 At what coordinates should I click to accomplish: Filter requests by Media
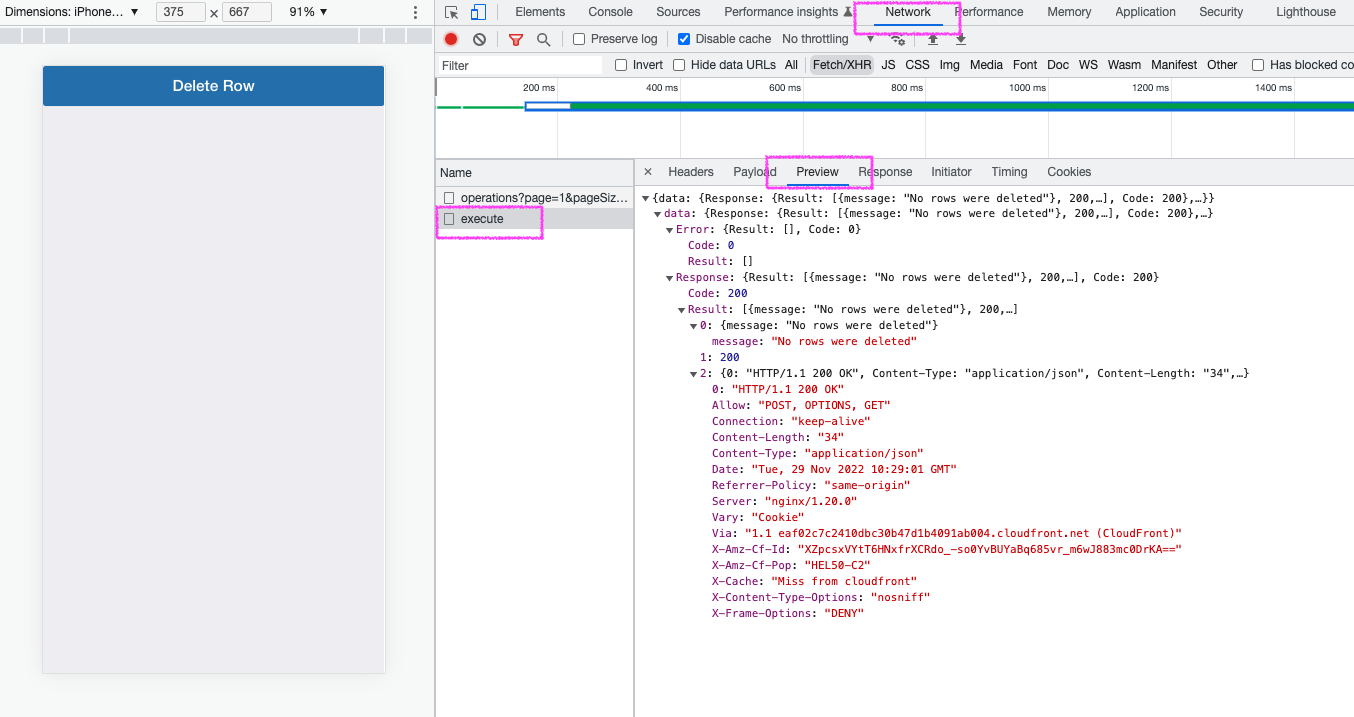pyautogui.click(x=986, y=65)
